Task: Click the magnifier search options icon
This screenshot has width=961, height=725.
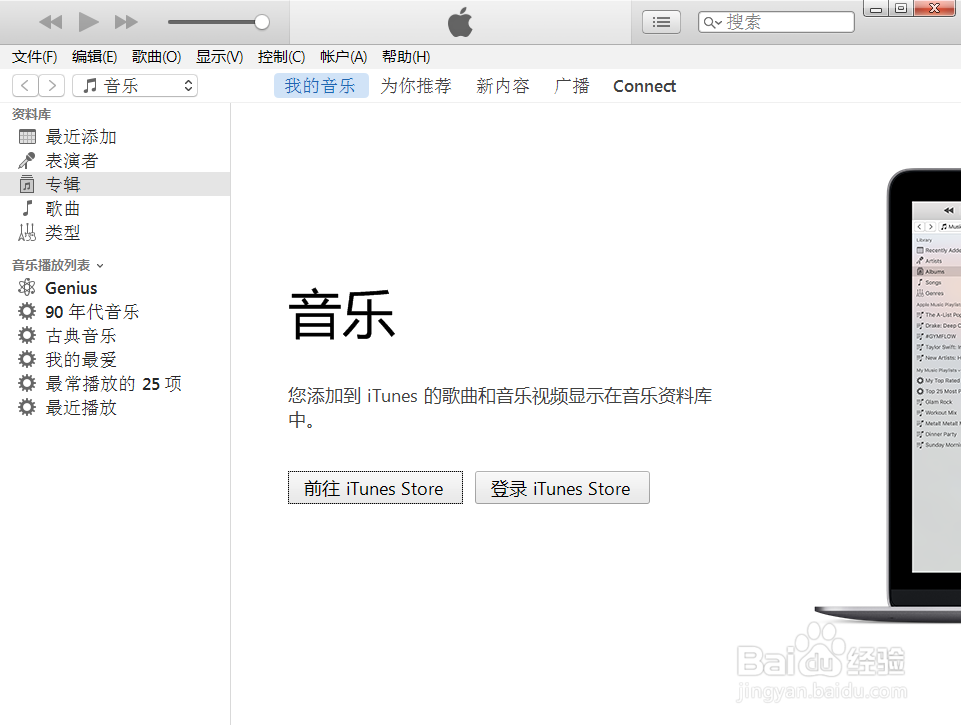Action: [712, 23]
